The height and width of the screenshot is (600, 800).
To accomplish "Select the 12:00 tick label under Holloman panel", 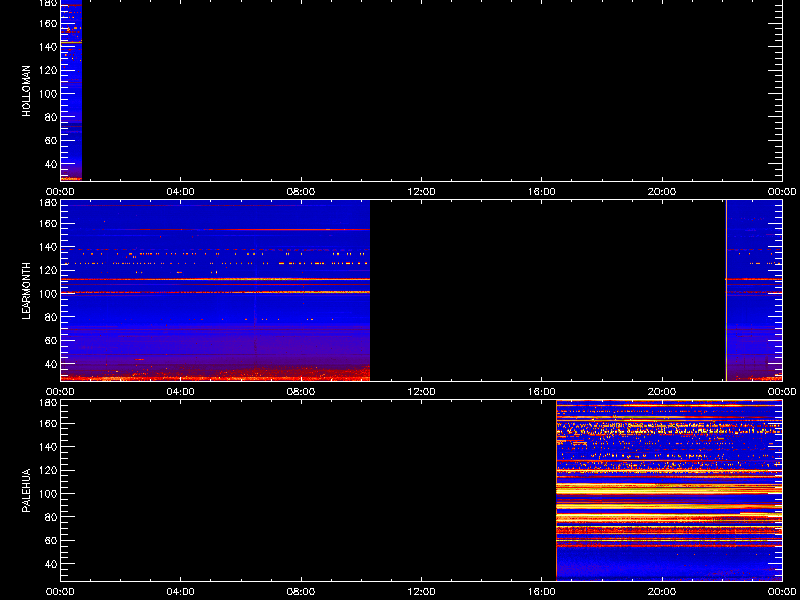I will tap(421, 192).
